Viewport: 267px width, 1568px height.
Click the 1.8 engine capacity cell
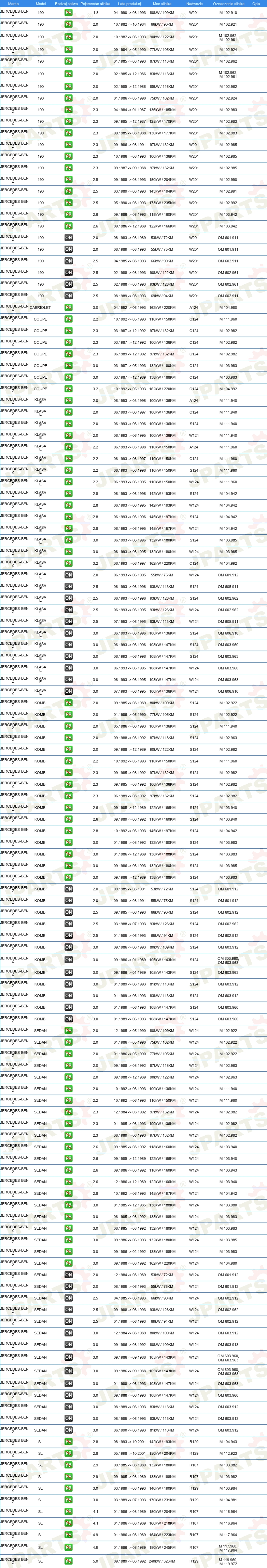[96, 13]
